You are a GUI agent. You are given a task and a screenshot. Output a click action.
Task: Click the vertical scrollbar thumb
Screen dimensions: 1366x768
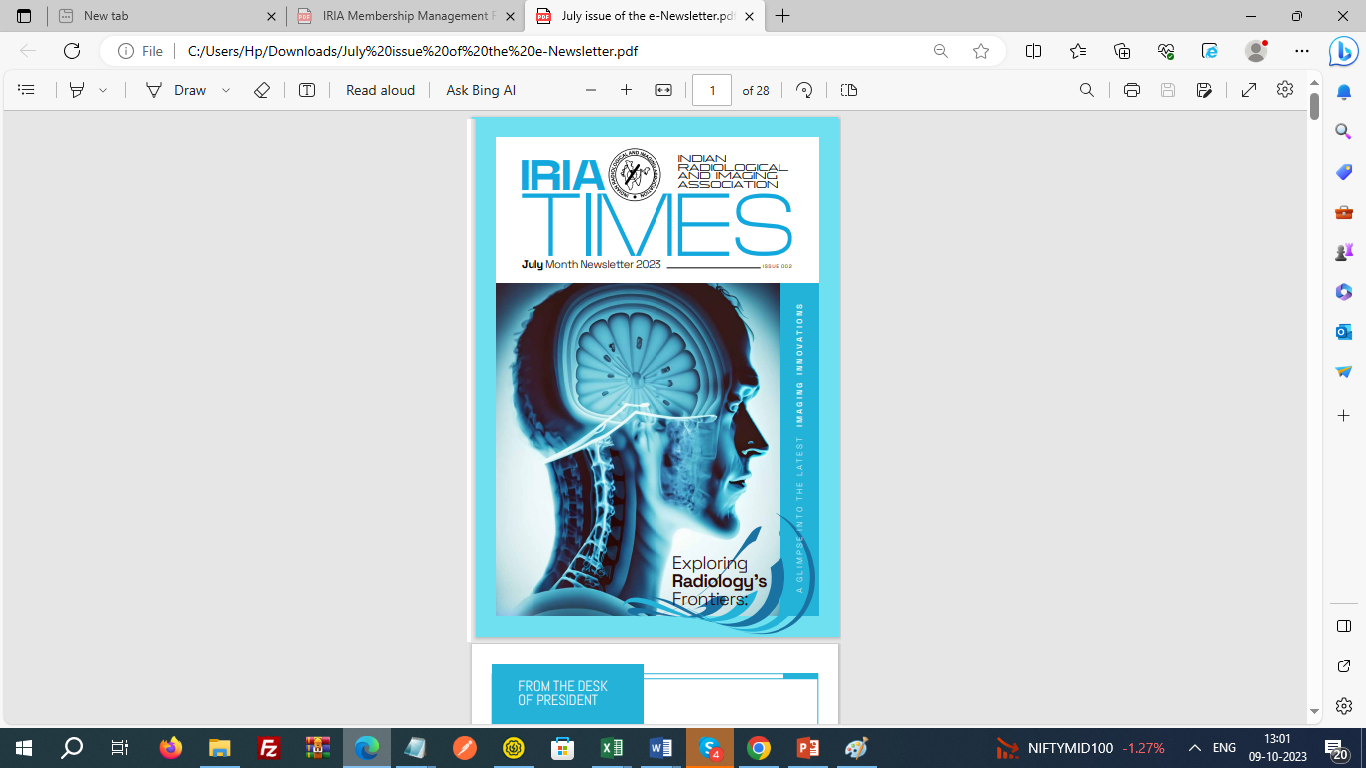[1314, 105]
